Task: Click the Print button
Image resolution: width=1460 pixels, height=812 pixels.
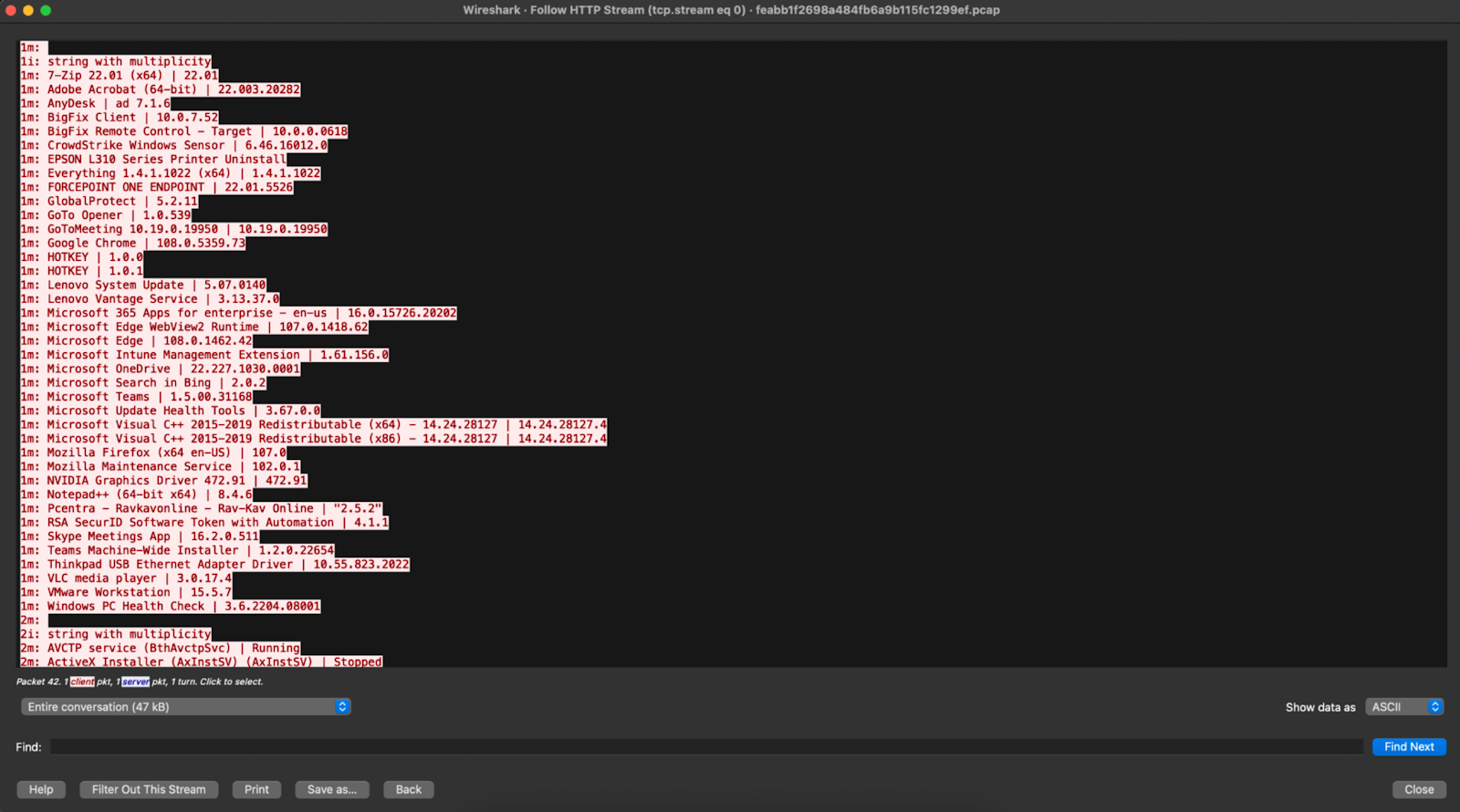Action: pos(256,790)
